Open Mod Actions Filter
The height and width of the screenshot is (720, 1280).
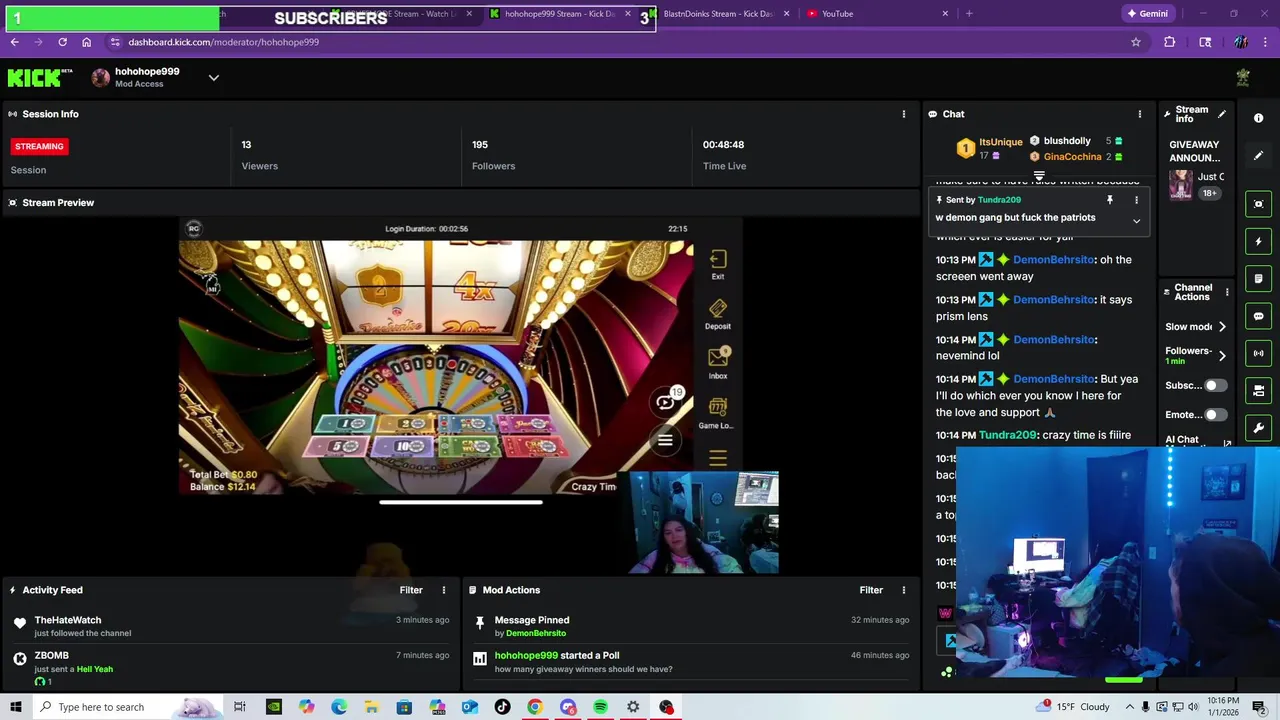pyautogui.click(x=871, y=590)
